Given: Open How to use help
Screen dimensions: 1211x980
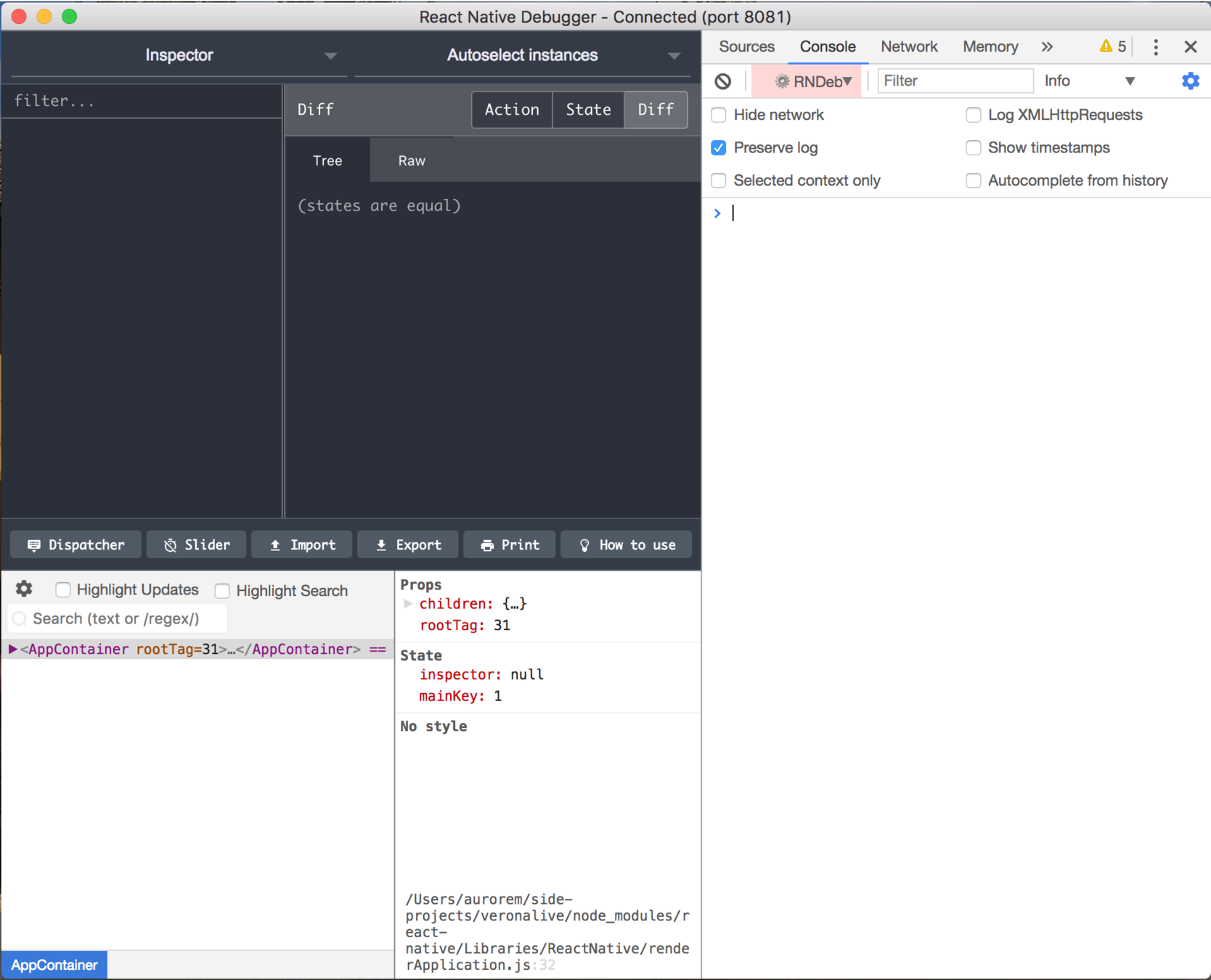Looking at the screenshot, I should point(627,544).
